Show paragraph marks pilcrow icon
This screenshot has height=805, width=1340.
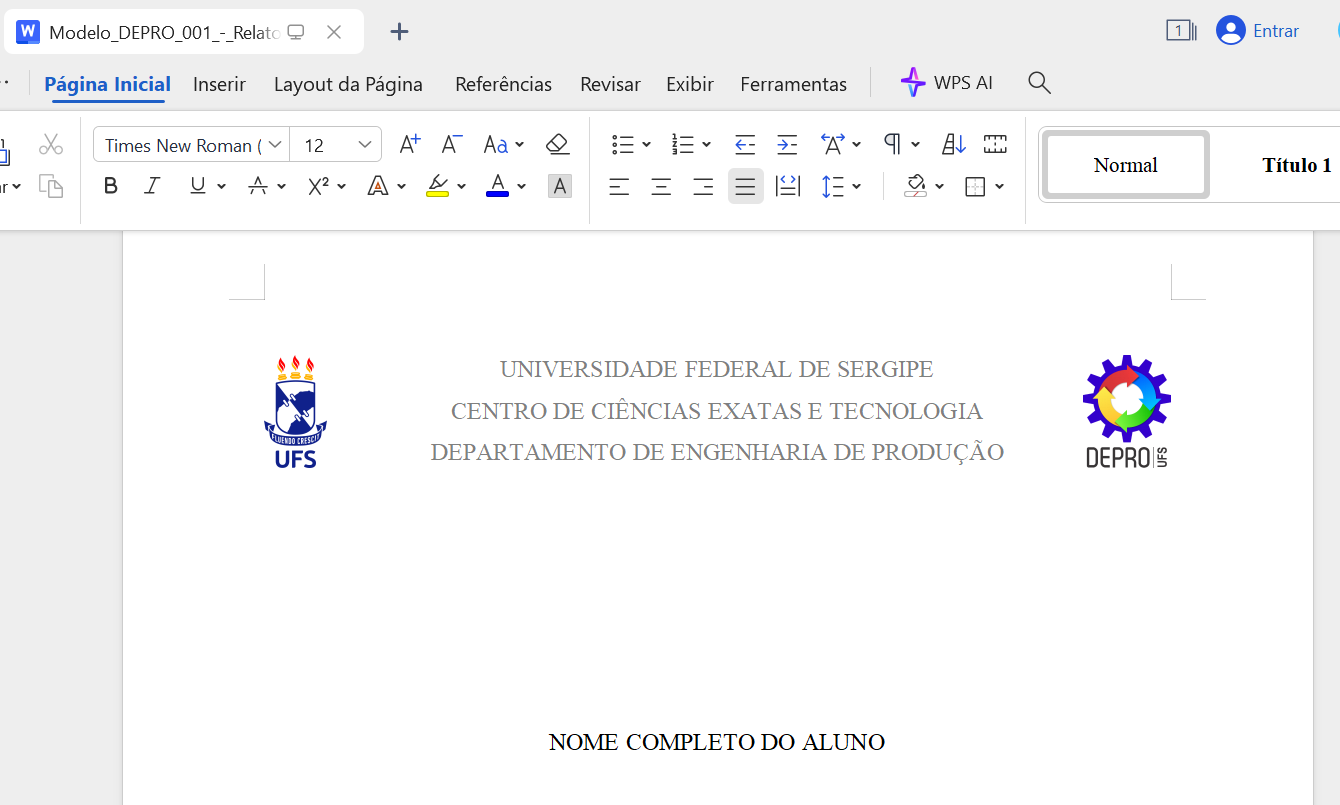[x=892, y=145]
